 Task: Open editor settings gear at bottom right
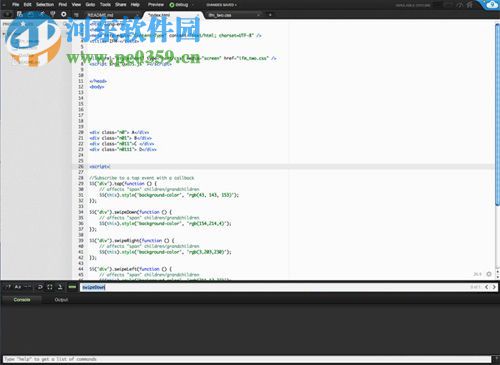[x=489, y=274]
